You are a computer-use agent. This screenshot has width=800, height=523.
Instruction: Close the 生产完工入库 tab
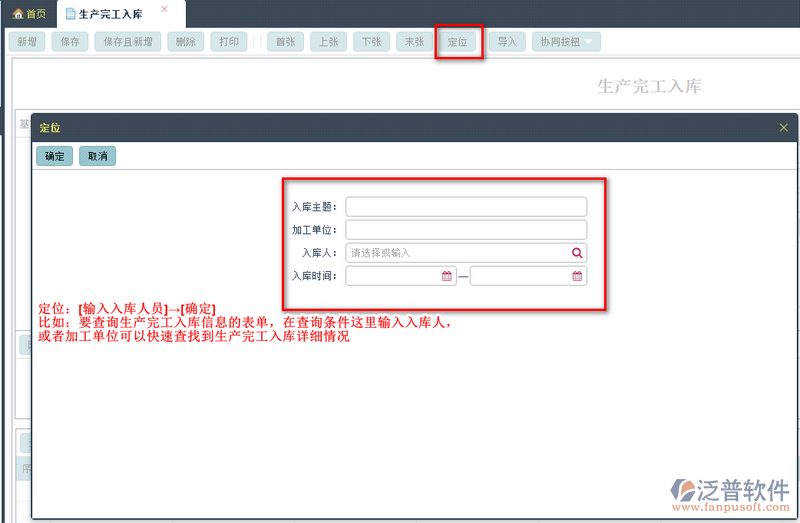point(164,9)
